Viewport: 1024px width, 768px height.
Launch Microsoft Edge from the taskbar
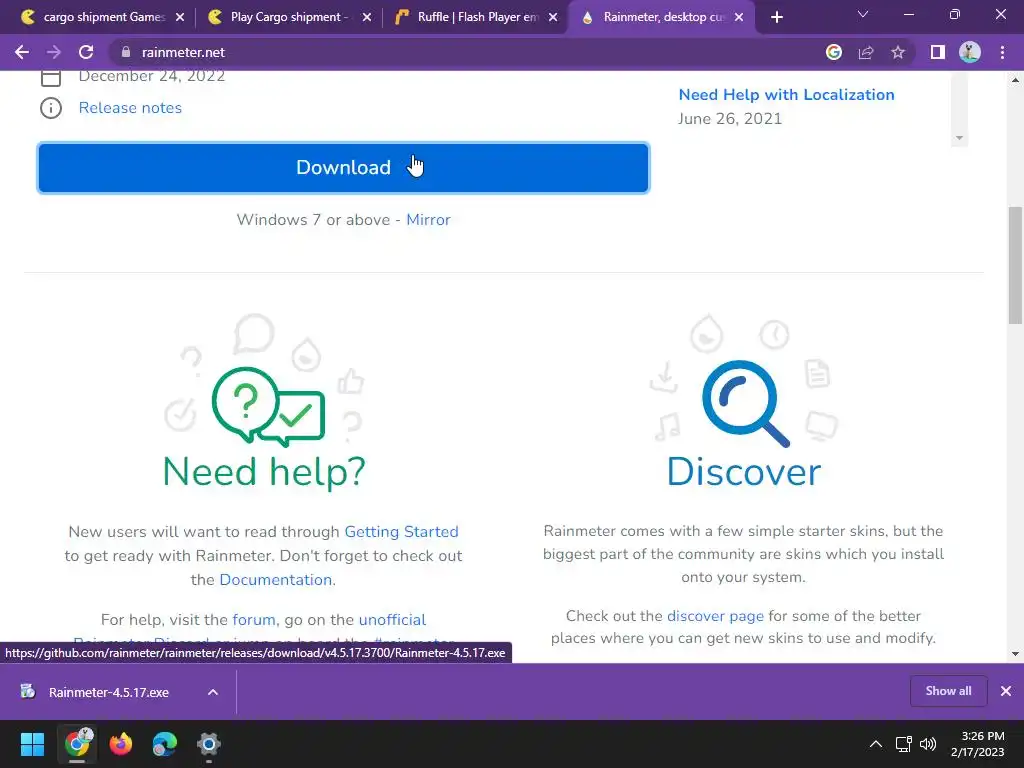pyautogui.click(x=165, y=744)
